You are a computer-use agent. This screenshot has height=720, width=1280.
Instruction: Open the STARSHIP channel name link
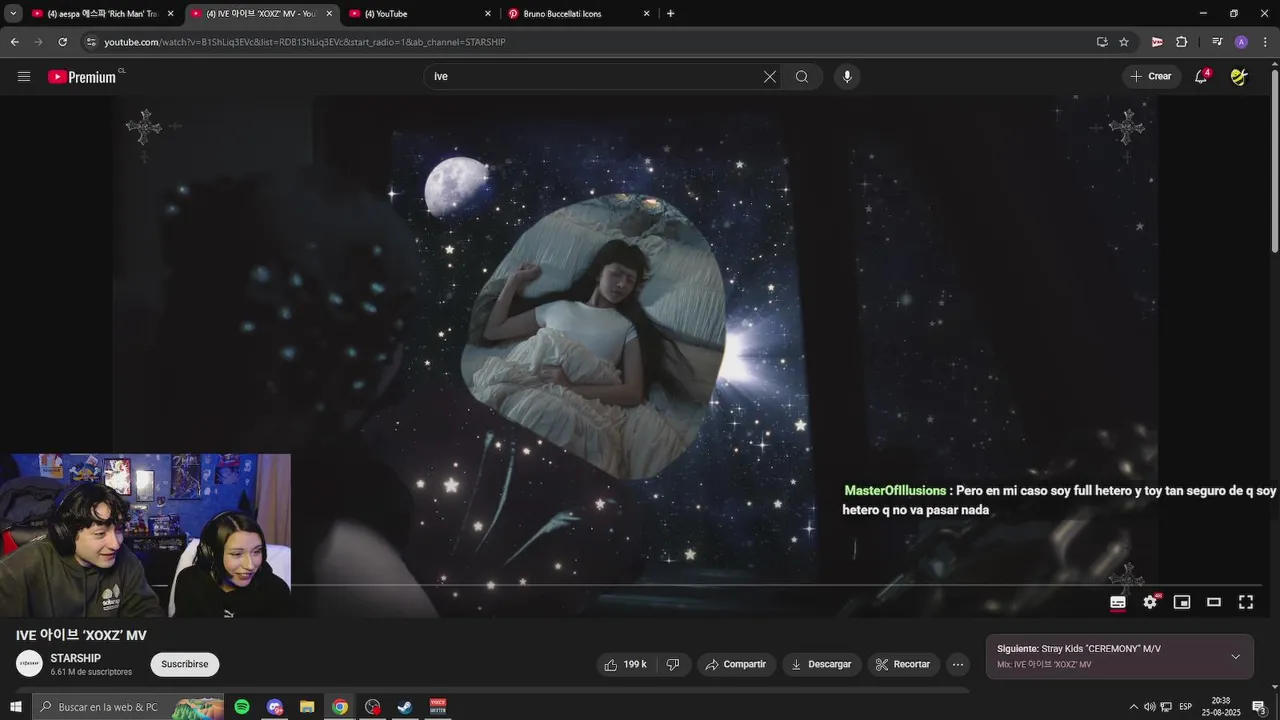point(76,658)
